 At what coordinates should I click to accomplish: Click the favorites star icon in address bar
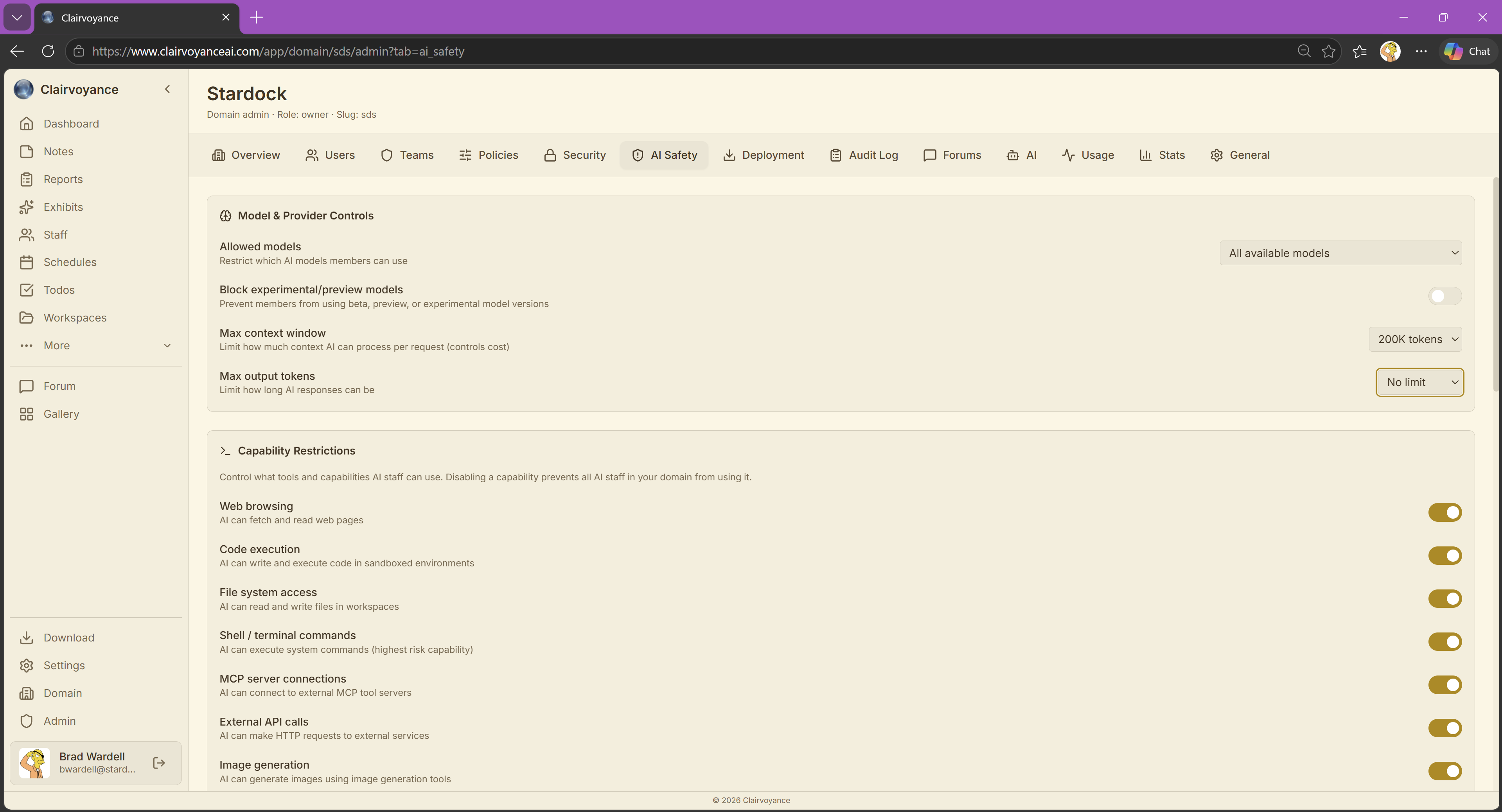coord(1328,51)
